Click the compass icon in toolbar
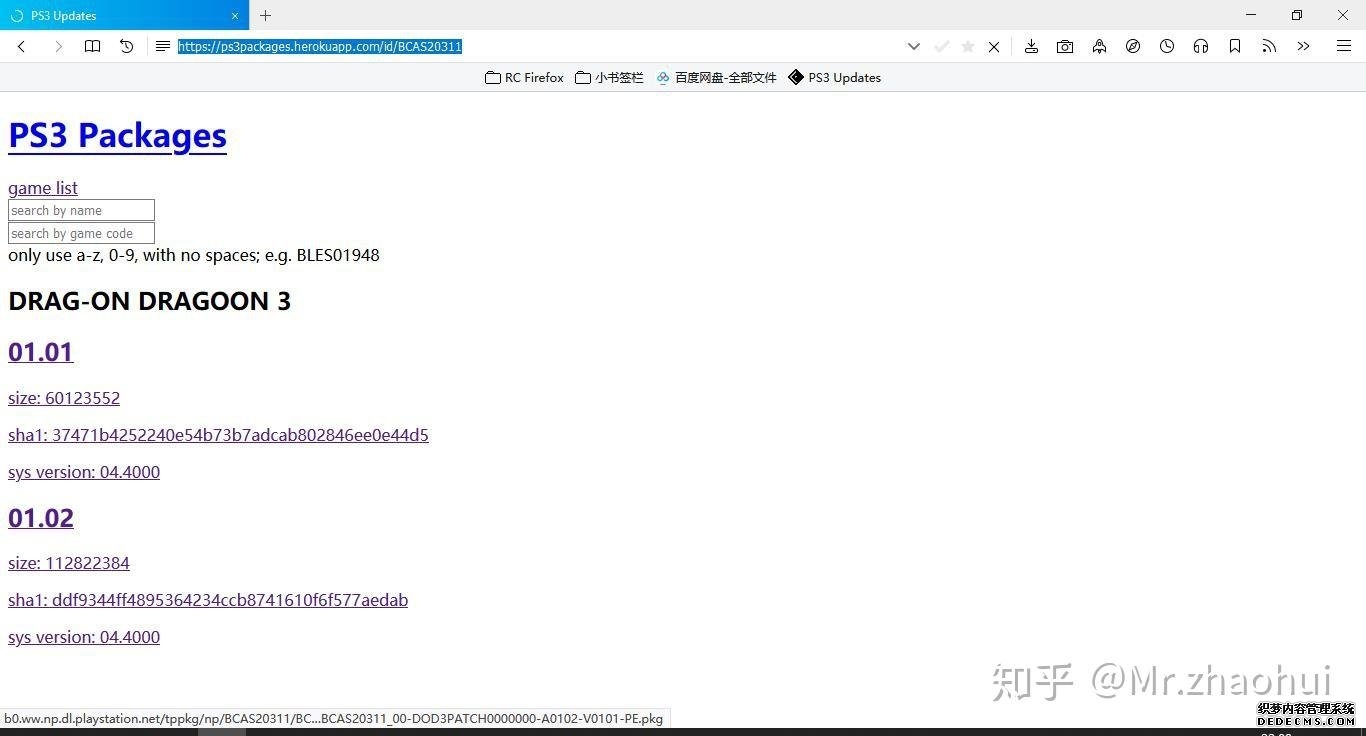Image resolution: width=1366 pixels, height=736 pixels. point(1133,46)
